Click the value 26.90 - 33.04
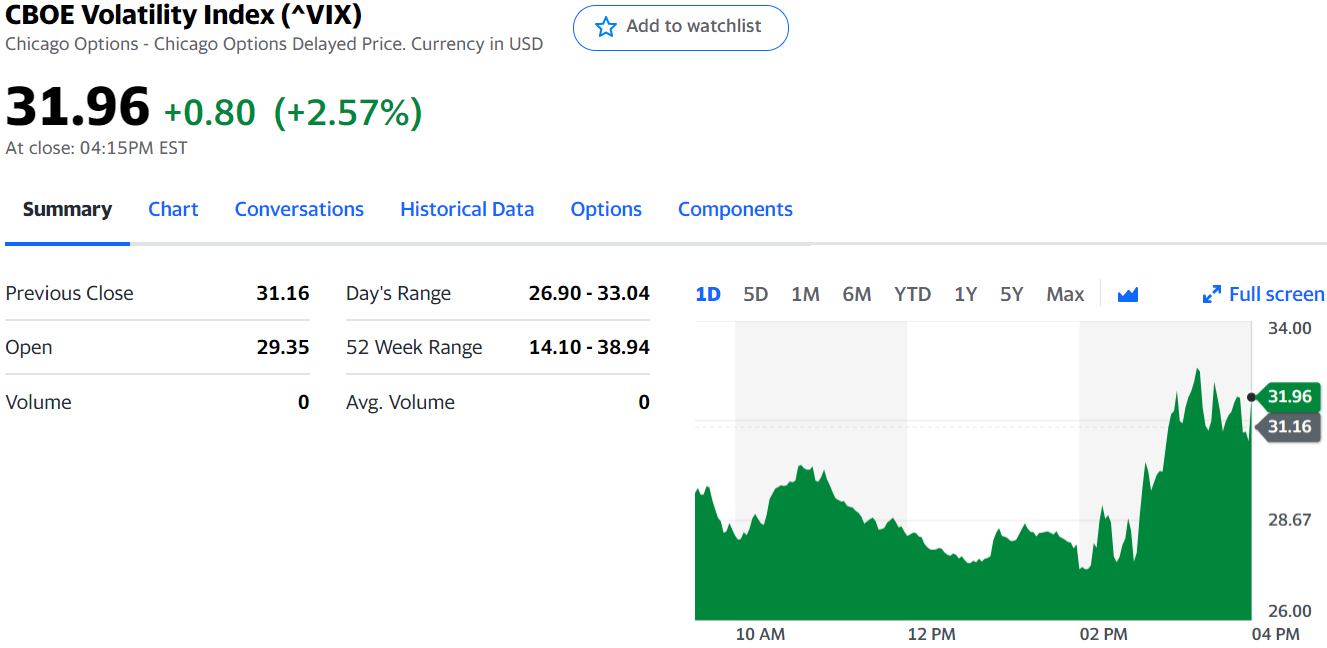 point(589,293)
